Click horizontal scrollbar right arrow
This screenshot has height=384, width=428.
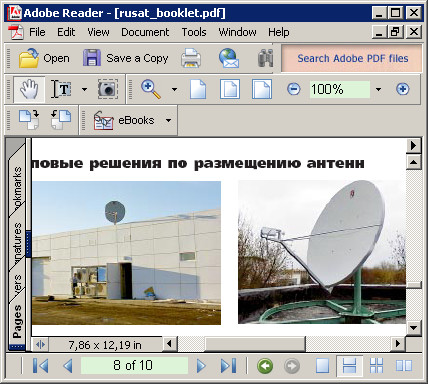[398, 344]
